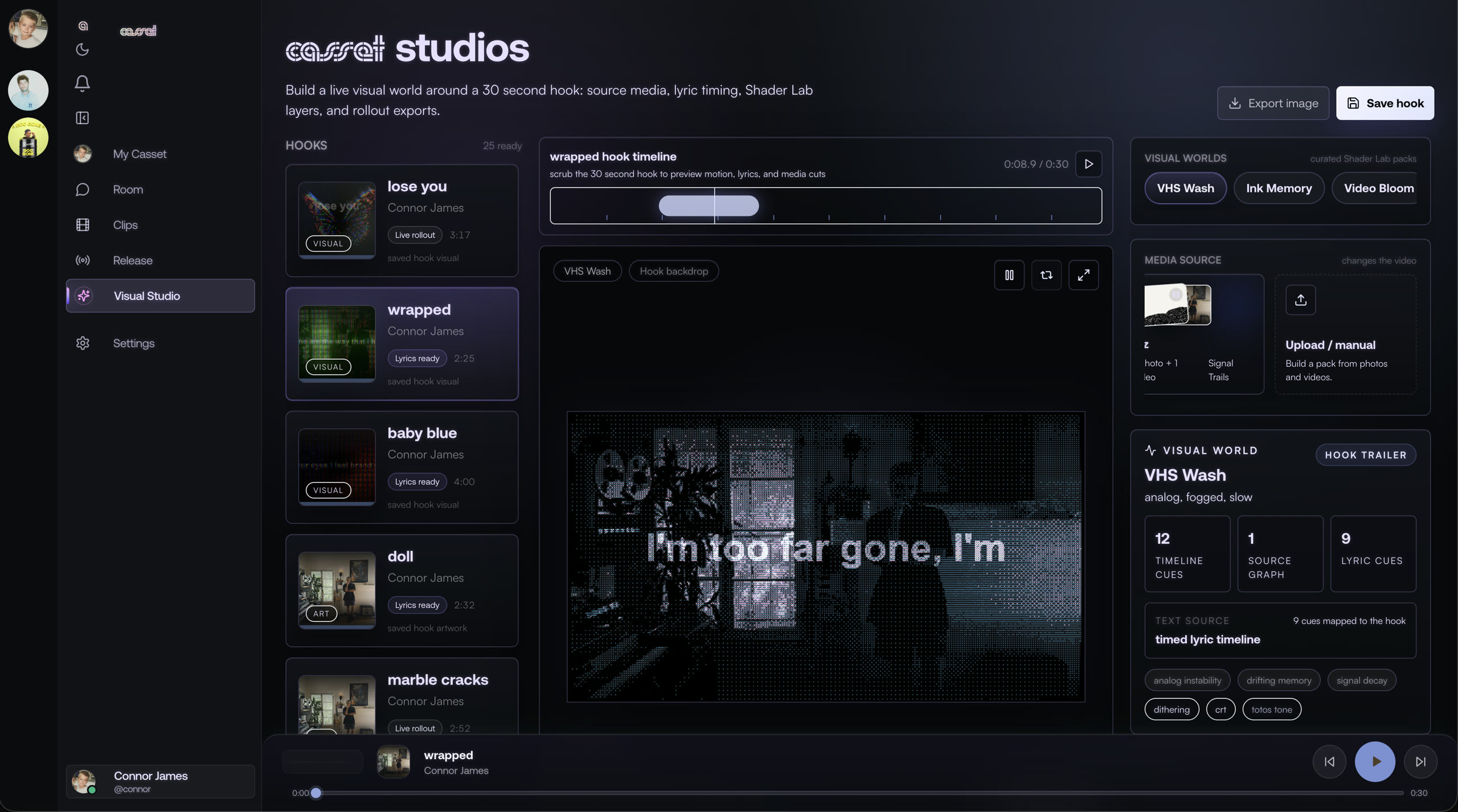Click drifting memory tag

click(x=1279, y=680)
